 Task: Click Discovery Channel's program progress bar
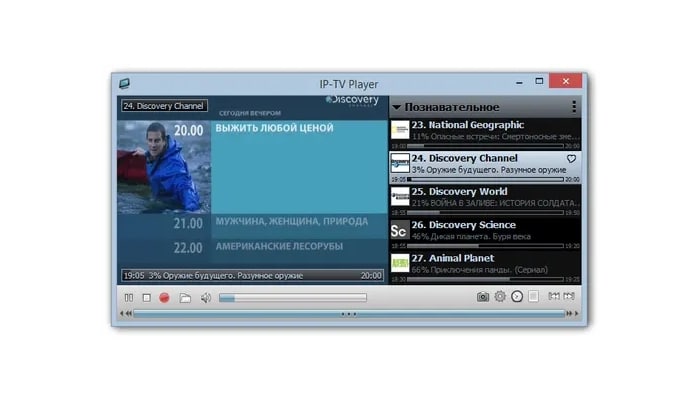(x=486, y=179)
